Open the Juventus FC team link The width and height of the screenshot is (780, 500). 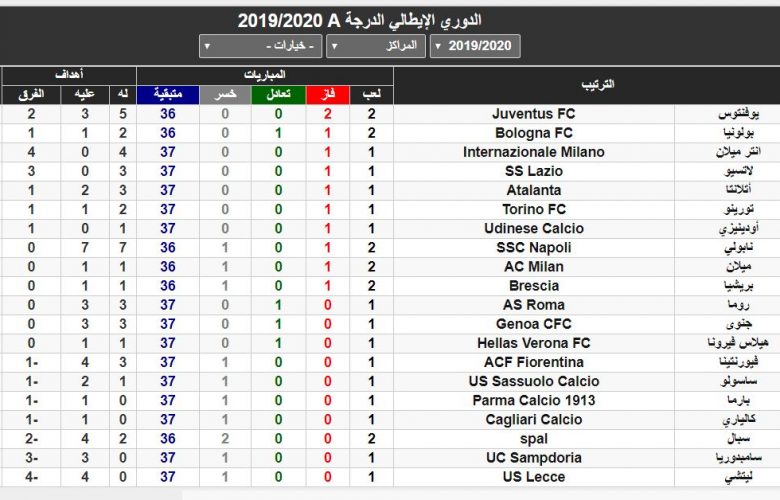534,114
